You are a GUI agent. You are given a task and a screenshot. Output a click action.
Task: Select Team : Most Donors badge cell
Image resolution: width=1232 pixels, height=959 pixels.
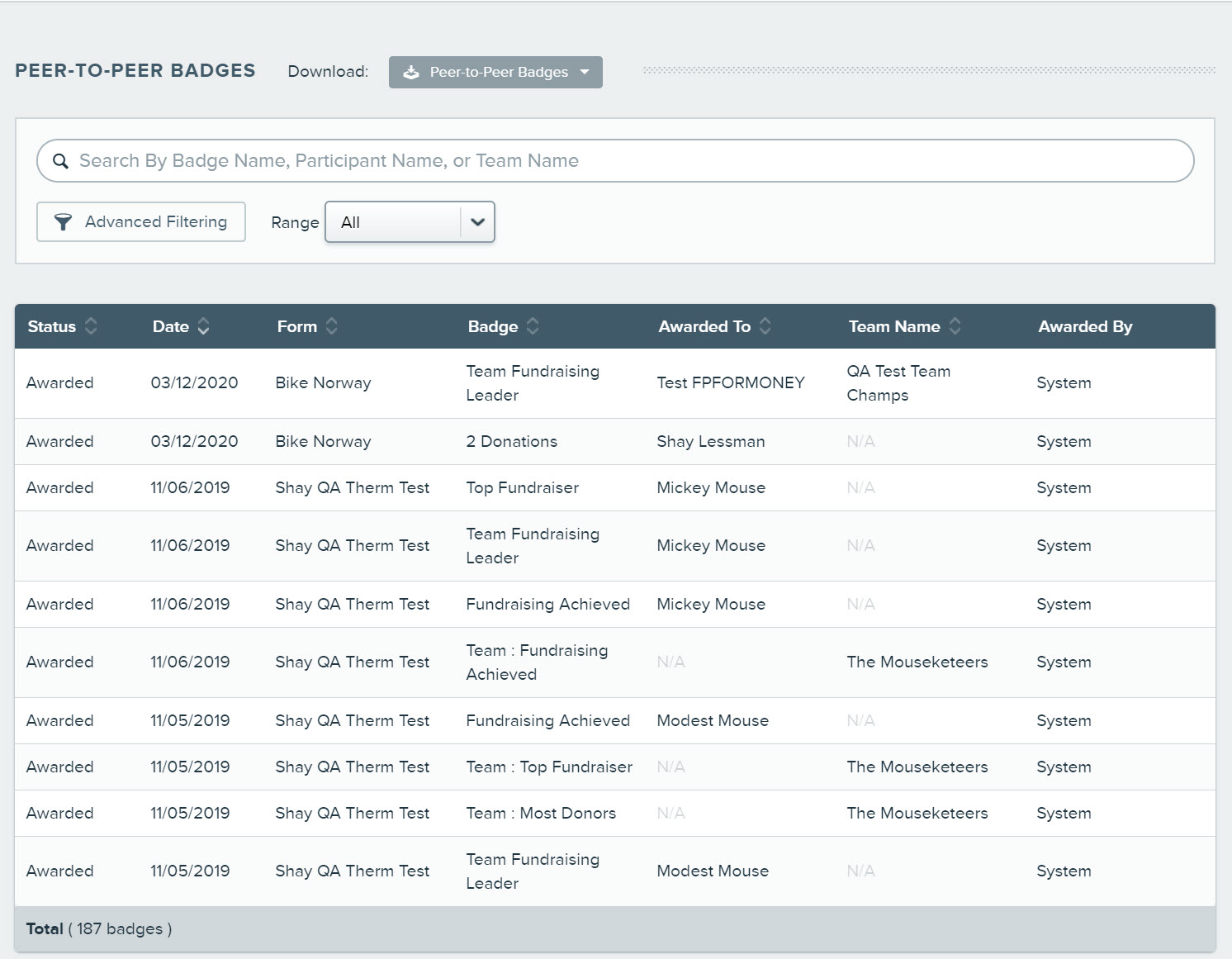point(541,814)
